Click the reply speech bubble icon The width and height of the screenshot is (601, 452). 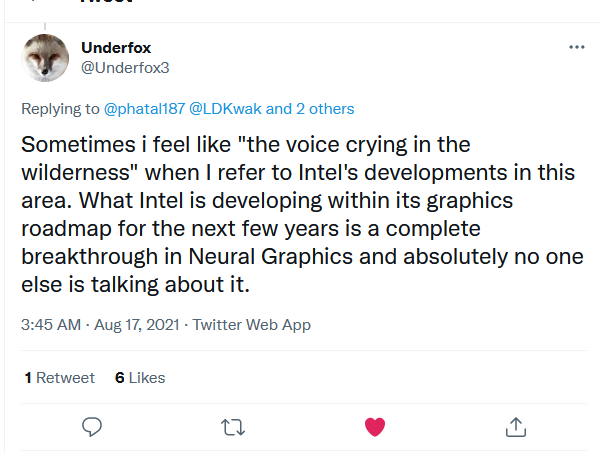tap(92, 427)
